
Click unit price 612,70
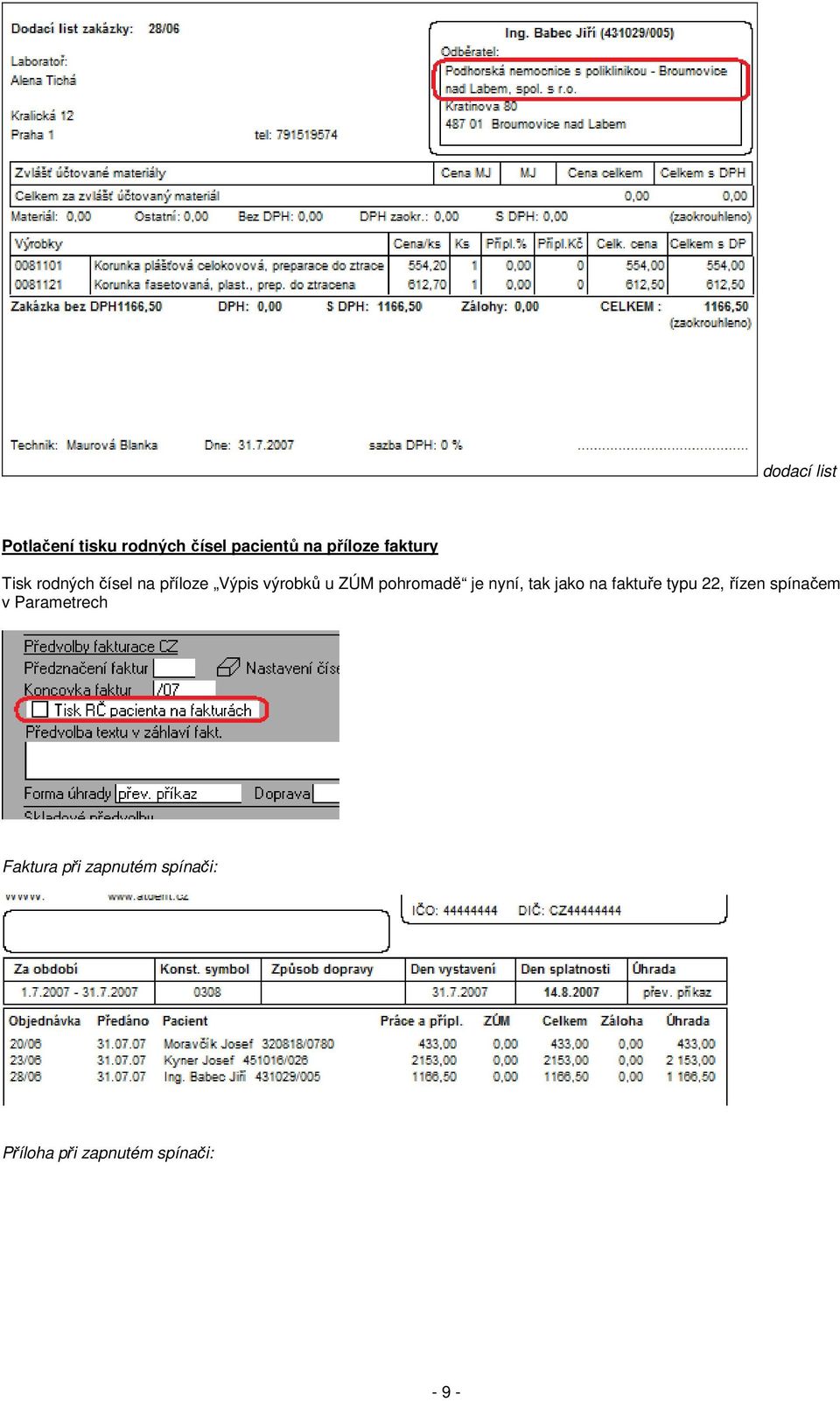coord(427,284)
